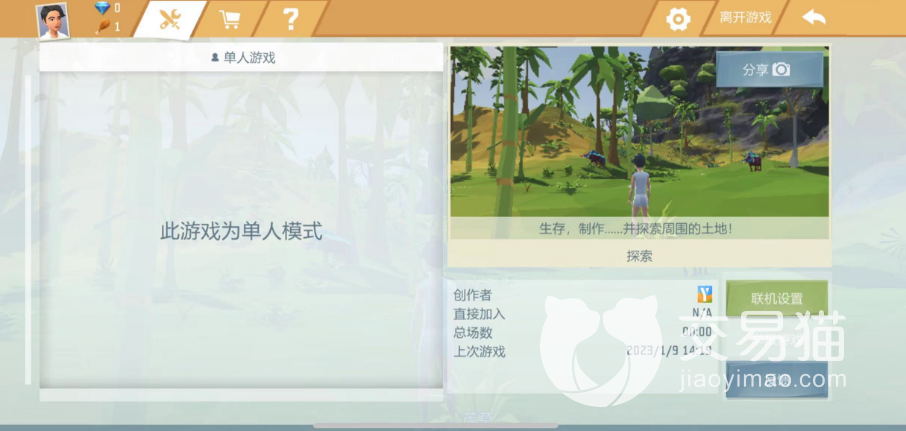Click the 单人游戏 header

(x=242, y=57)
